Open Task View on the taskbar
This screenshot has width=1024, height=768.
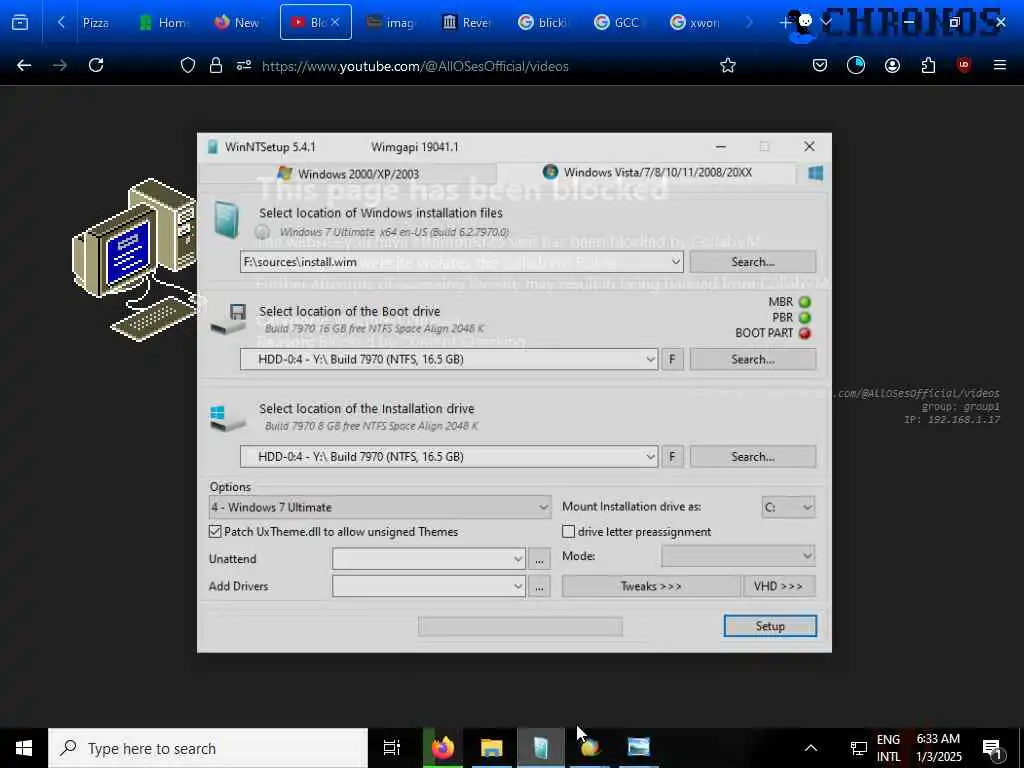click(x=391, y=748)
